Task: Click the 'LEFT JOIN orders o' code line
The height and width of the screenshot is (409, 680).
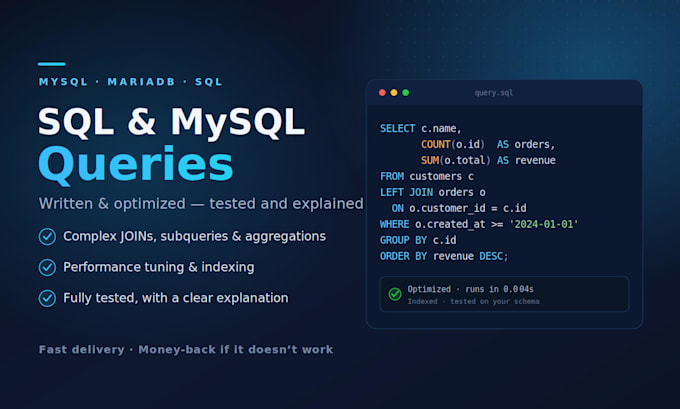Action: 433,192
